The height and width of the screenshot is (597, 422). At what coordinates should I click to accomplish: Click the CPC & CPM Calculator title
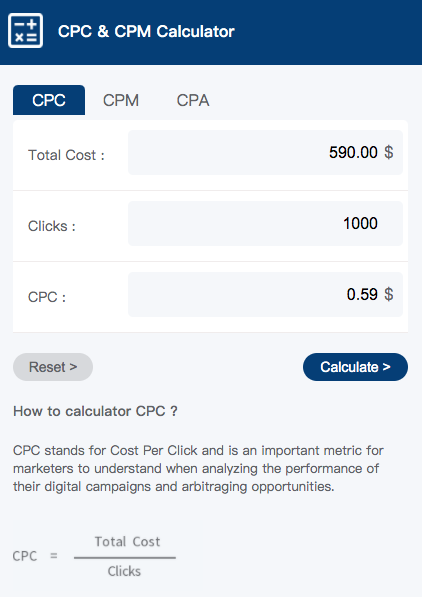tap(146, 31)
